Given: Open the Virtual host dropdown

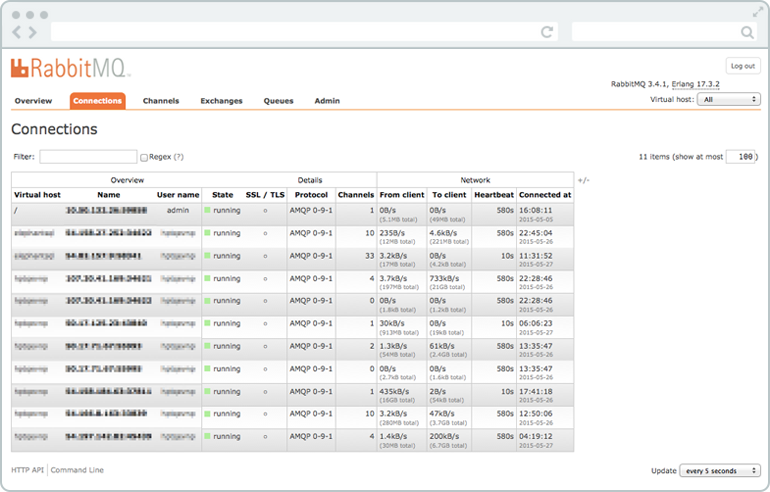Looking at the screenshot, I should click(730, 100).
